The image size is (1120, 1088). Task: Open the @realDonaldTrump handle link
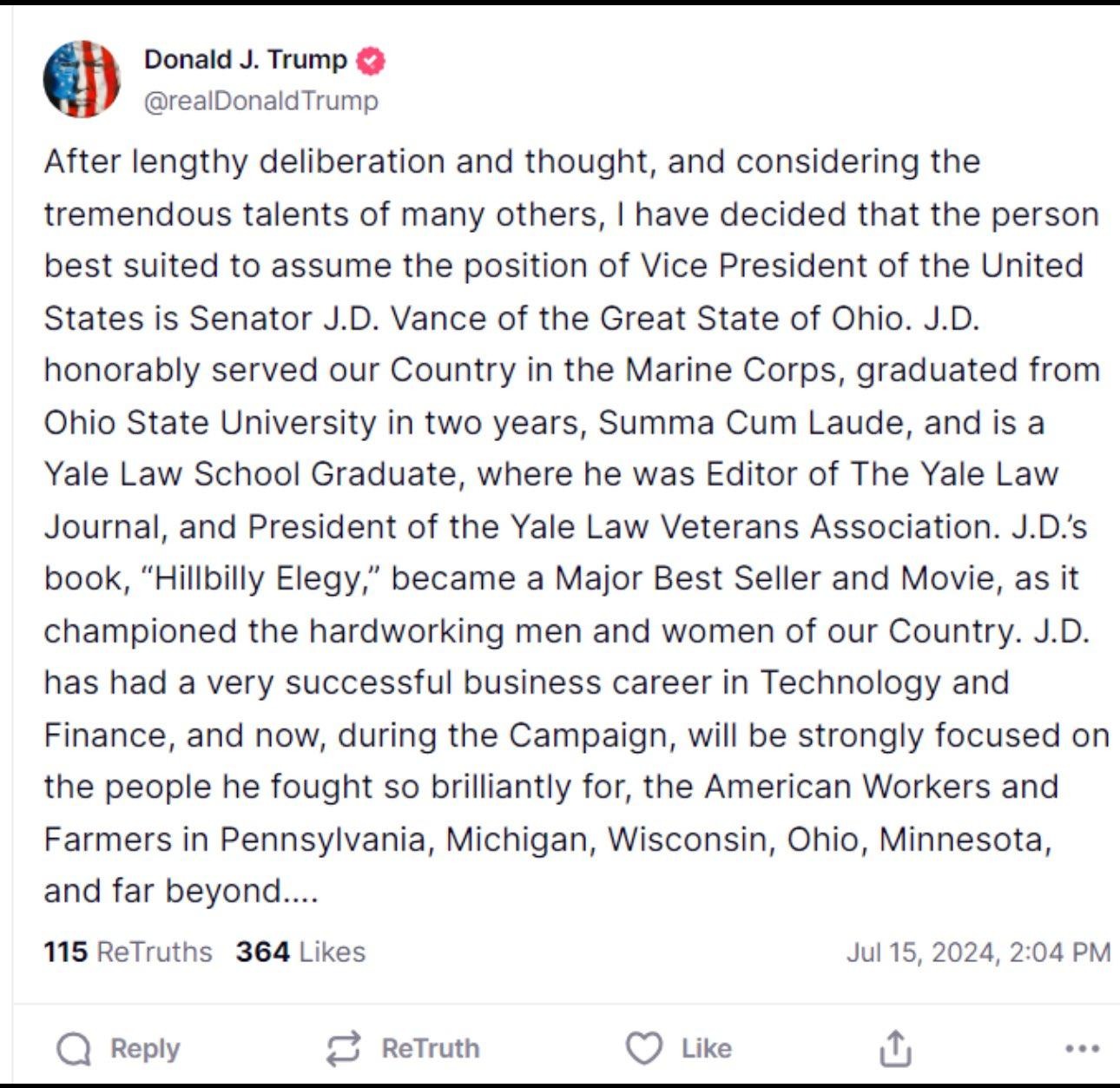[x=260, y=101]
